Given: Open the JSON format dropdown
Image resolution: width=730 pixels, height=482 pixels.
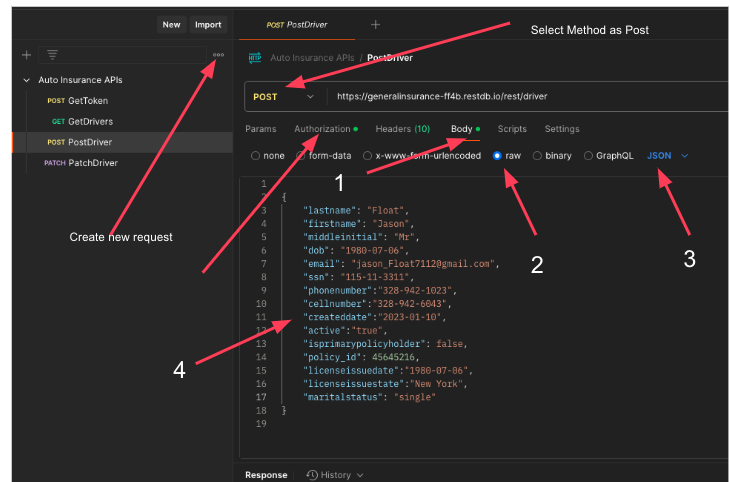Looking at the screenshot, I should [x=667, y=156].
